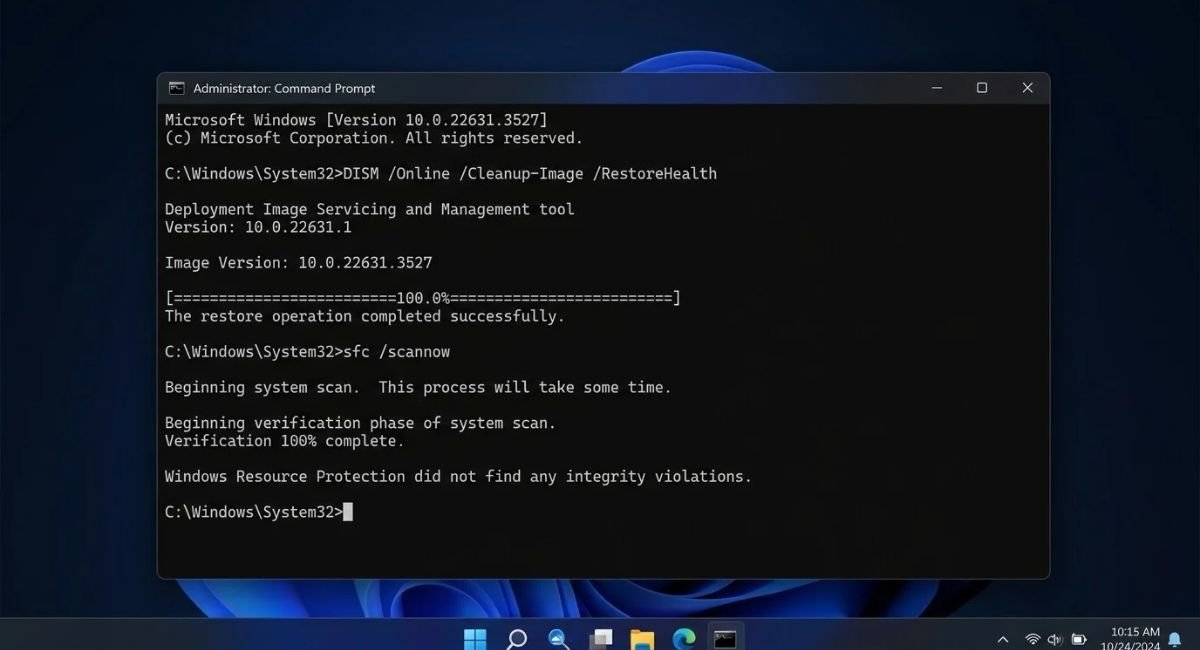Viewport: 1200px width, 650px height.
Task: Launch File Explorer from taskbar
Action: (642, 638)
